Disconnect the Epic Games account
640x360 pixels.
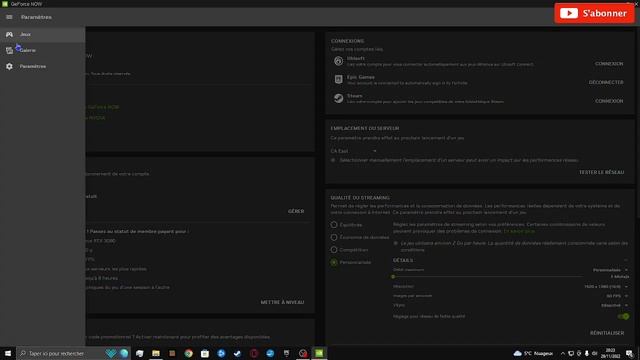tap(606, 82)
